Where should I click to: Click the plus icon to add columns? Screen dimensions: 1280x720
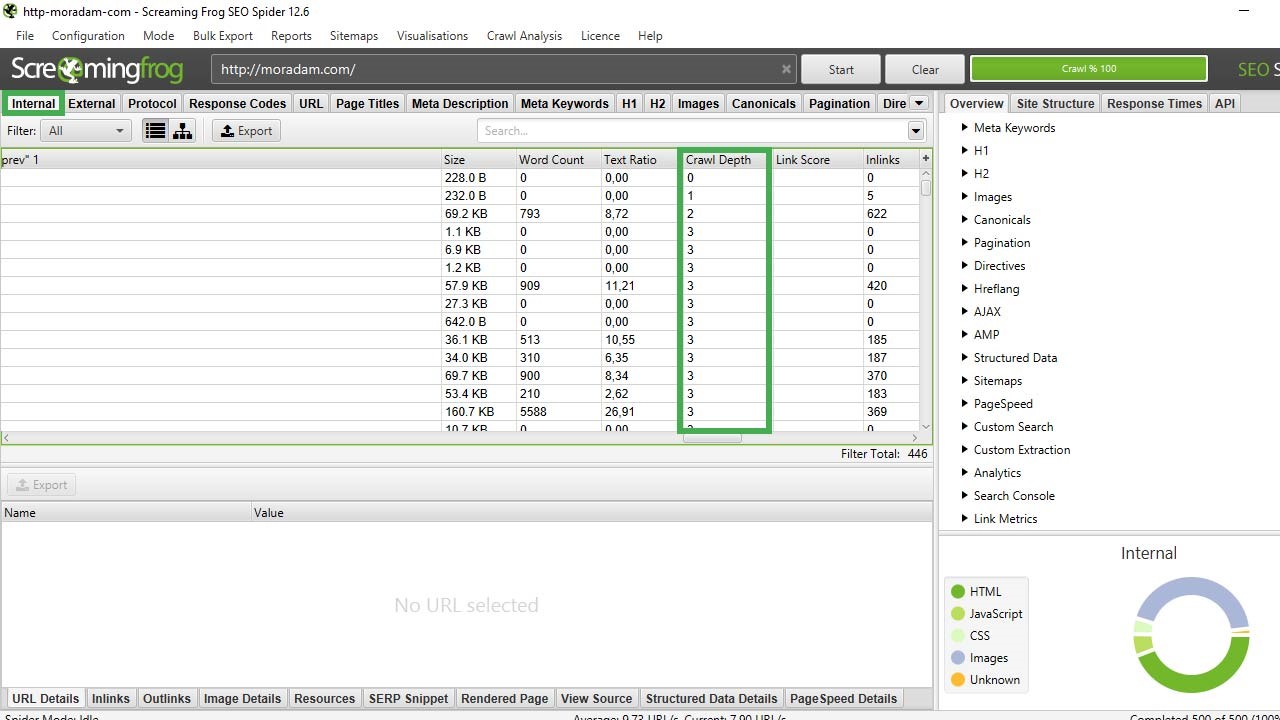926,159
